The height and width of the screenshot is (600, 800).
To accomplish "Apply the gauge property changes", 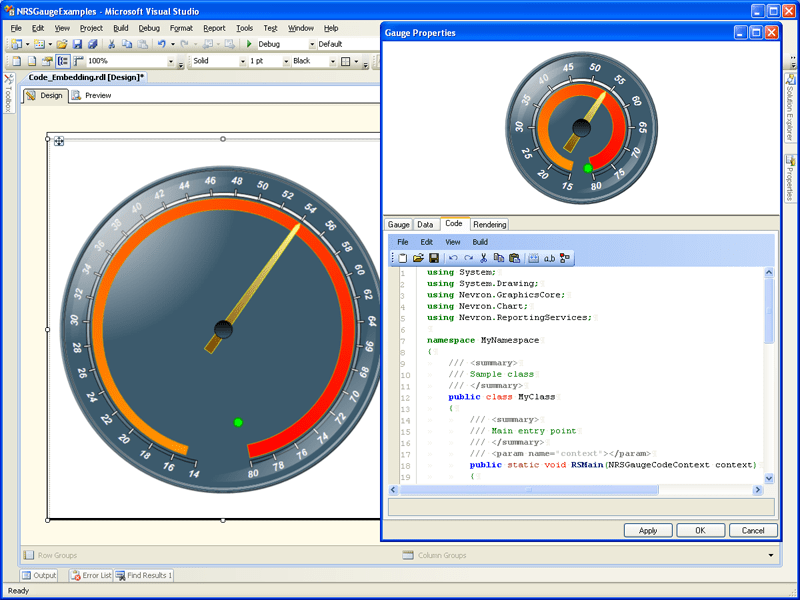I will pos(647,531).
